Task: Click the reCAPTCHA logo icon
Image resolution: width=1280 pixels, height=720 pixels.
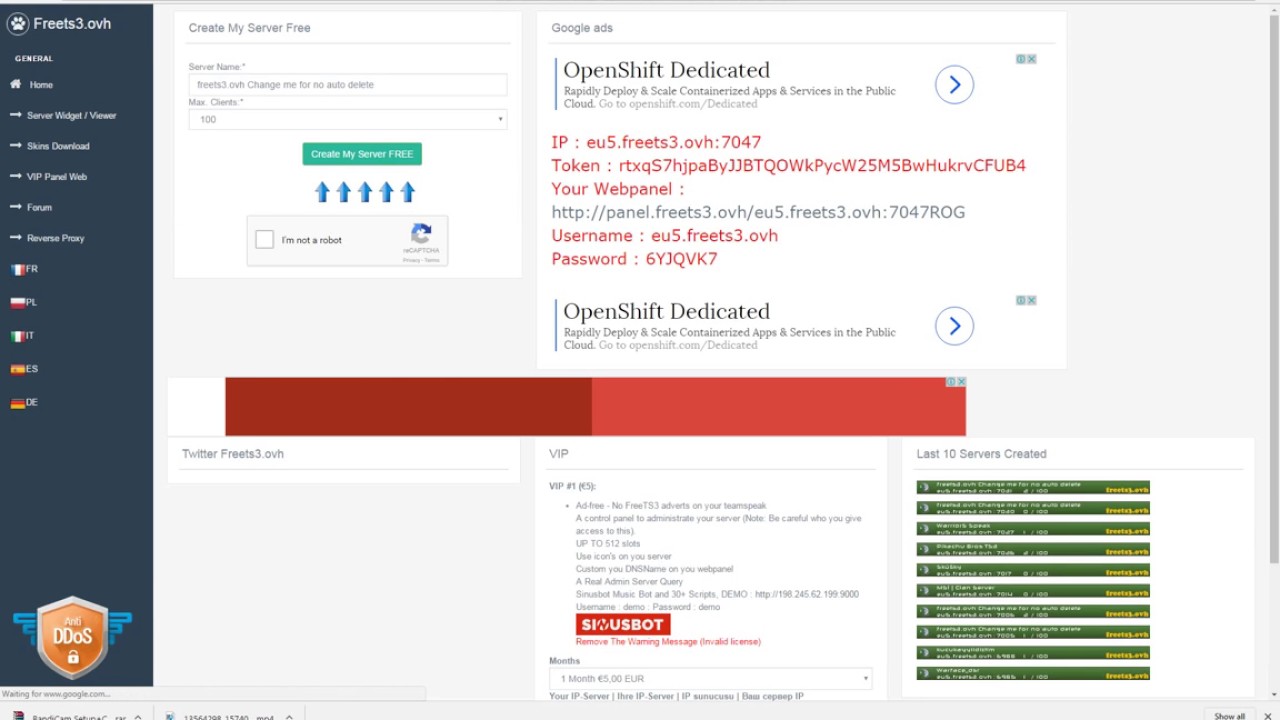Action: [x=421, y=234]
